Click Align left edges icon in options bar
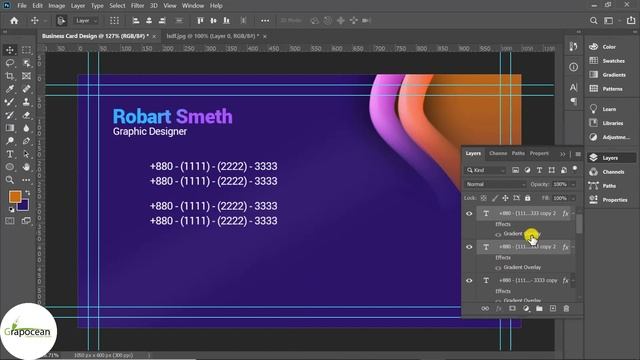Screen dimensions: 640x360 (136, 20)
